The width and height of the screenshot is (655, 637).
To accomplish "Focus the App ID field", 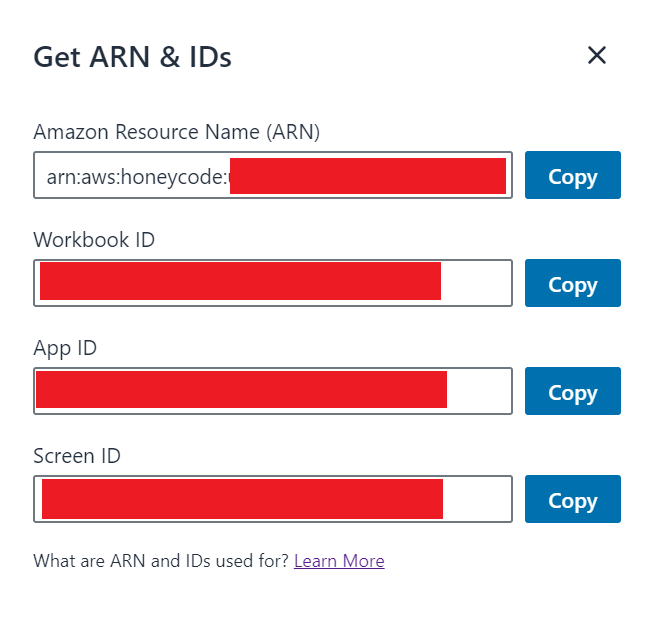I will 273,391.
